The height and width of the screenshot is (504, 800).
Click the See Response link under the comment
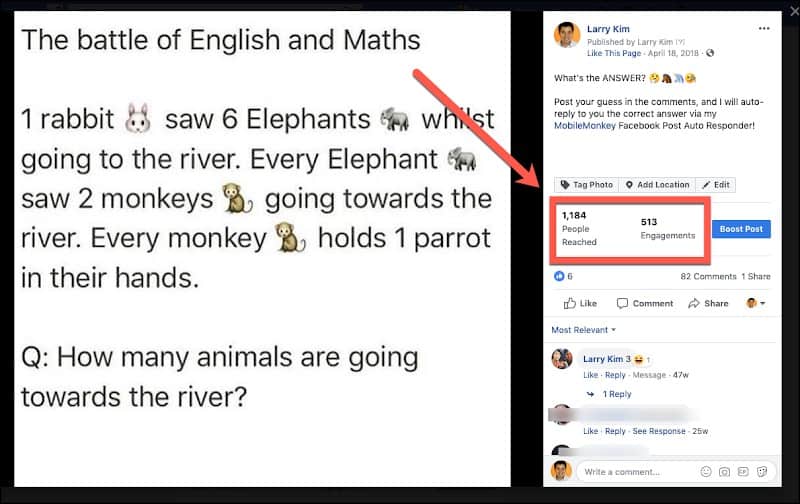pyautogui.click(x=659, y=431)
